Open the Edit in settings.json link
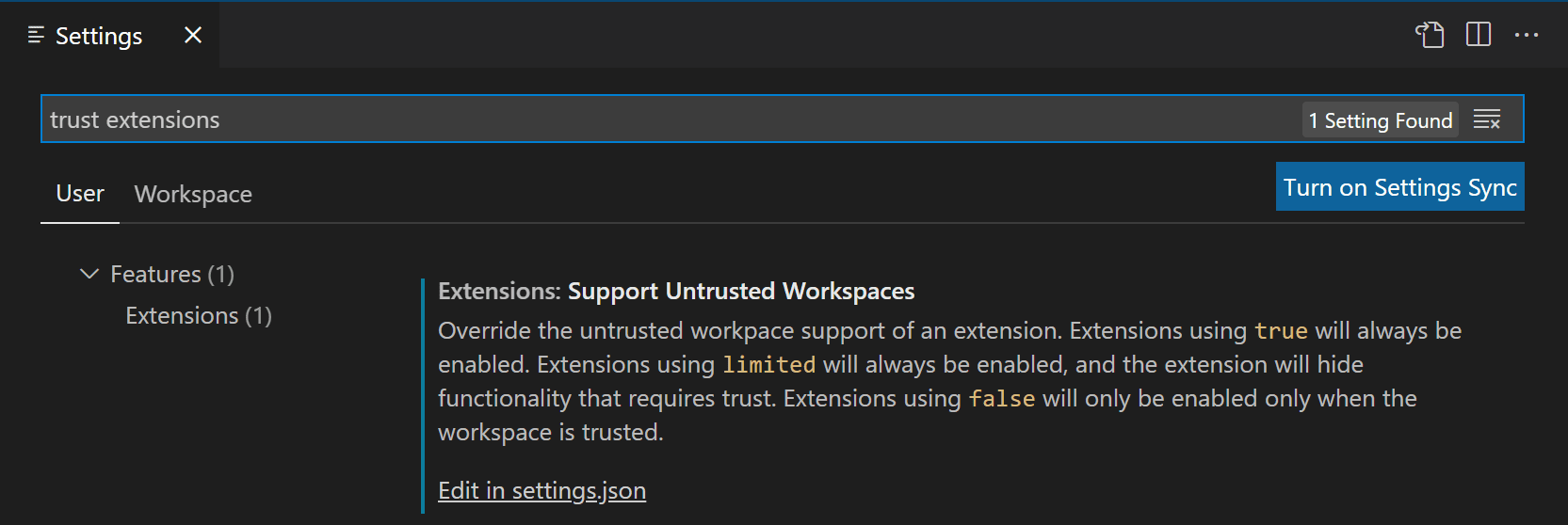This screenshot has width=1568, height=525. point(542,490)
